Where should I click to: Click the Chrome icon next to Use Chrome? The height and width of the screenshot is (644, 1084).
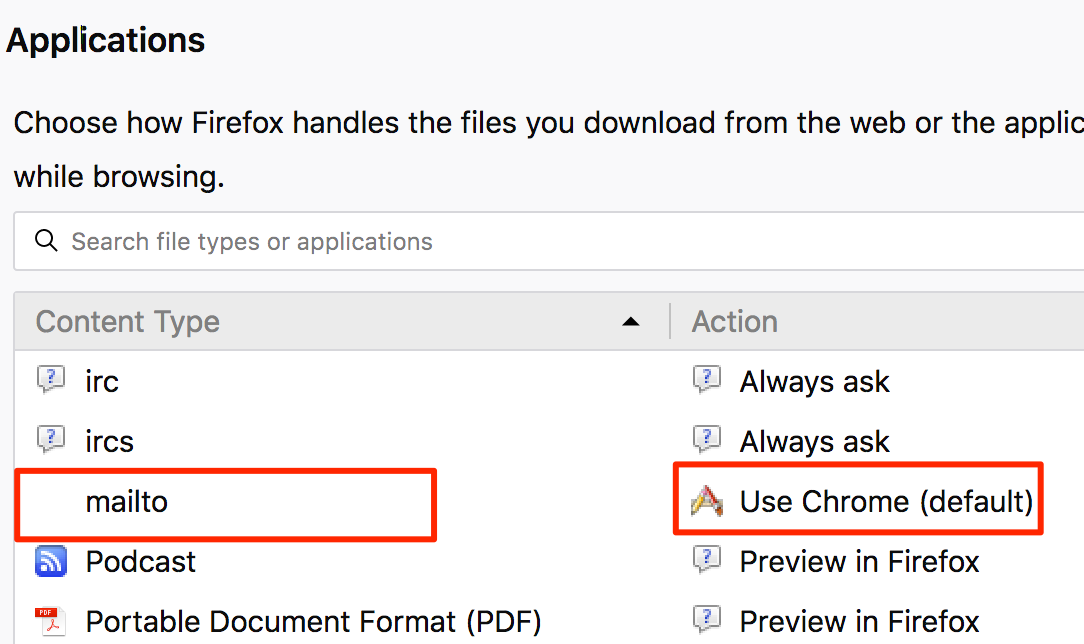pos(707,501)
